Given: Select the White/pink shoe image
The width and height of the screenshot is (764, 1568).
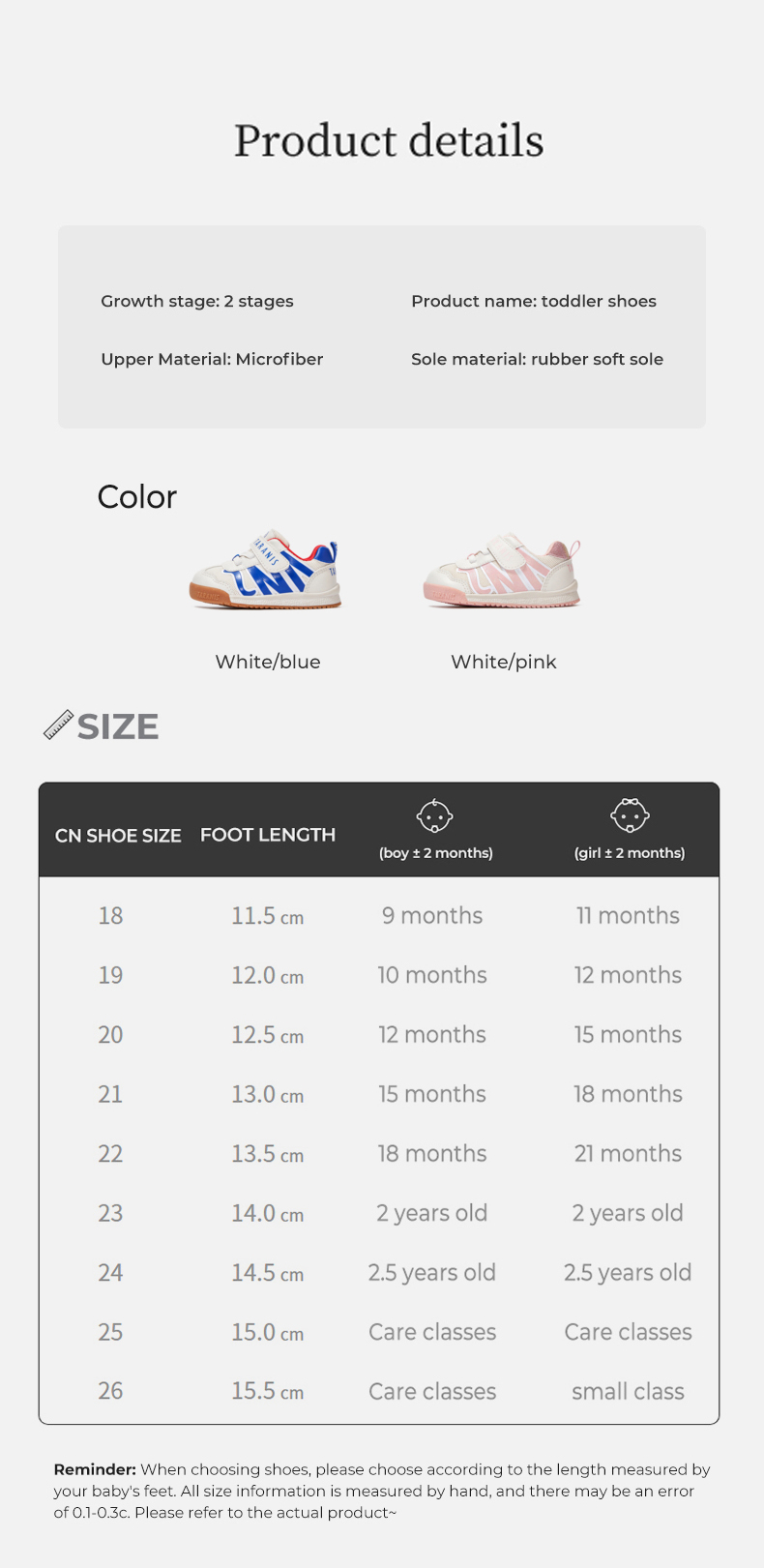Looking at the screenshot, I should [x=502, y=571].
